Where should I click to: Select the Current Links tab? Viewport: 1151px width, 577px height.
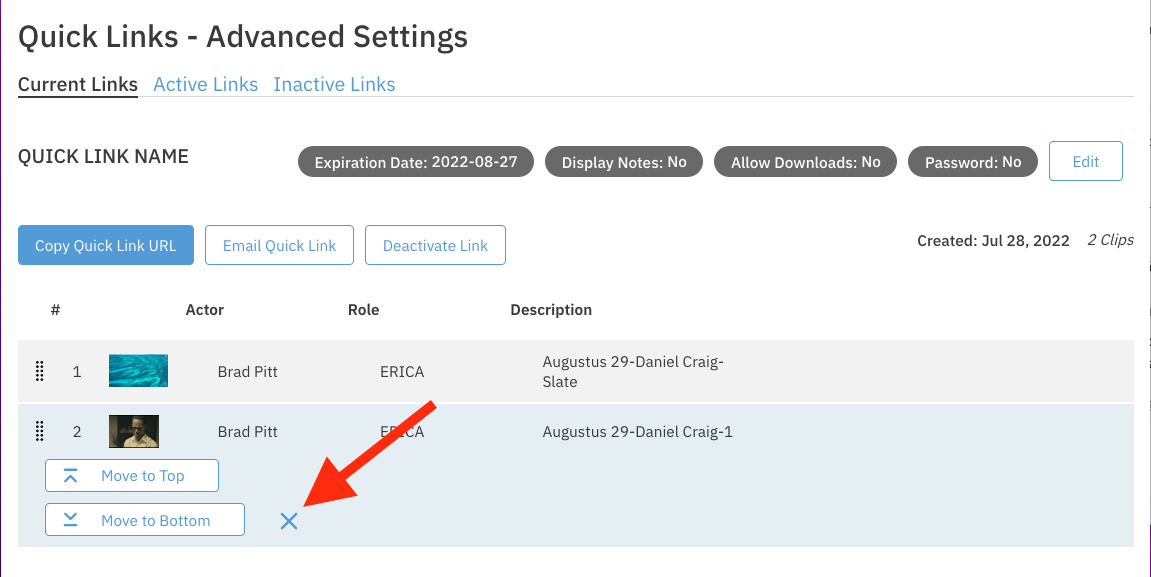click(78, 85)
